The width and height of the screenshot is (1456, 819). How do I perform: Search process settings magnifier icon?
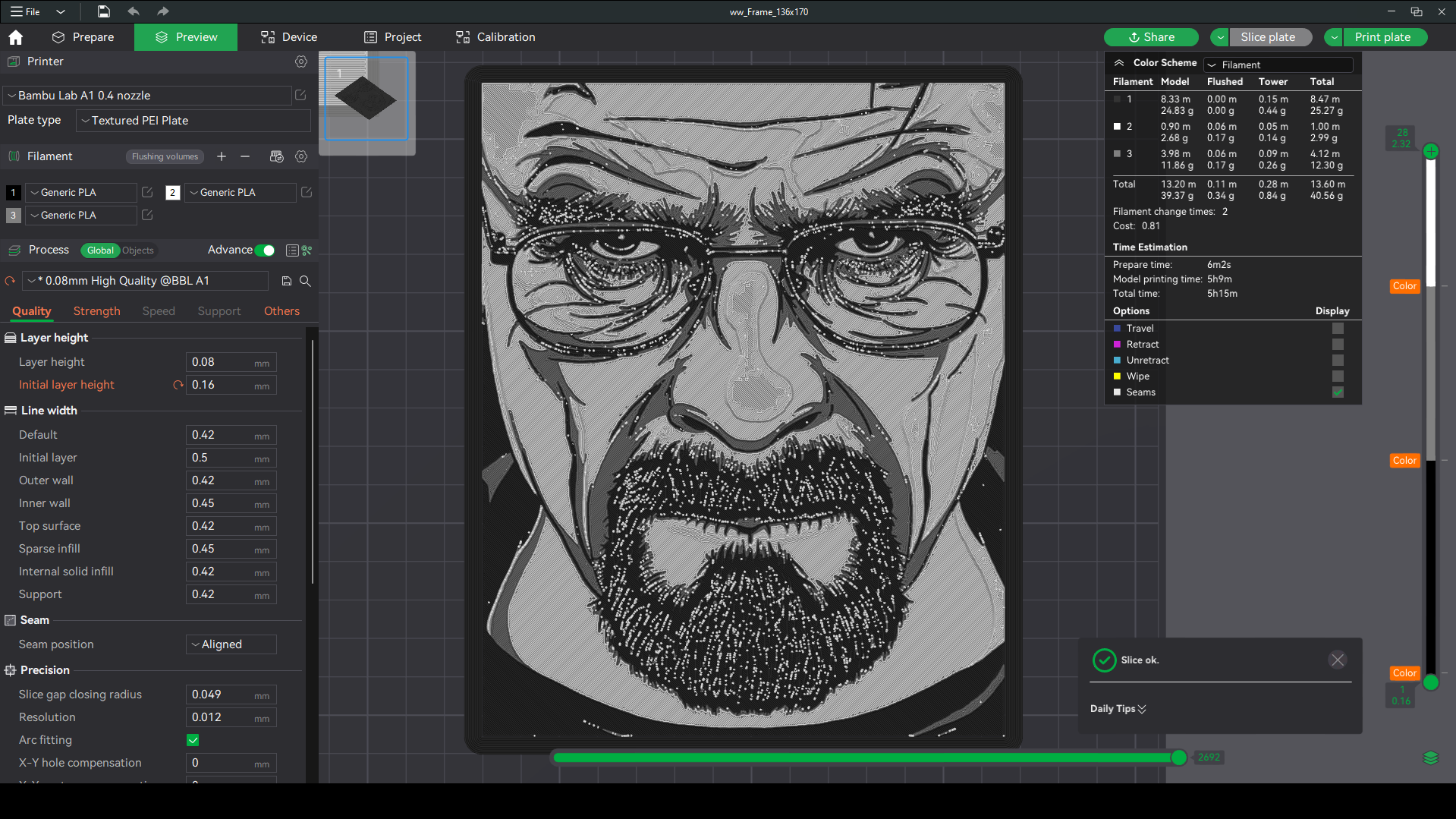(x=305, y=281)
